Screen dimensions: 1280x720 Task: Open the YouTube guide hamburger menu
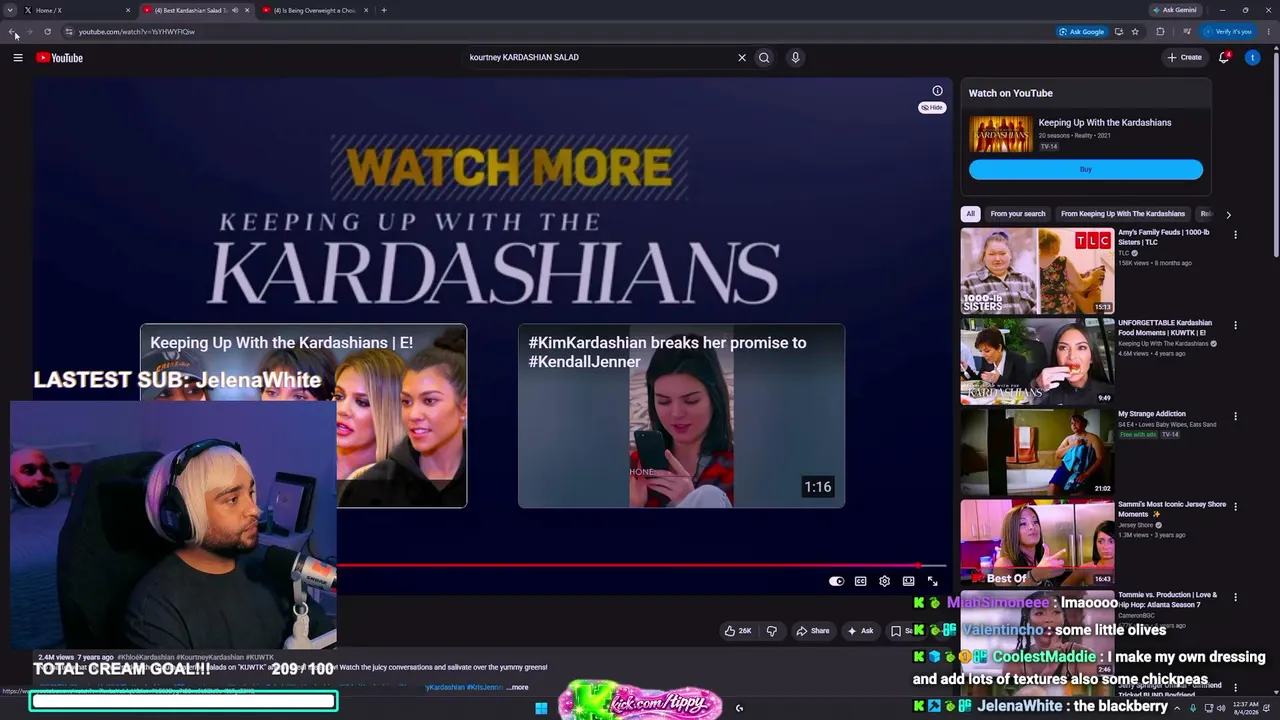18,58
